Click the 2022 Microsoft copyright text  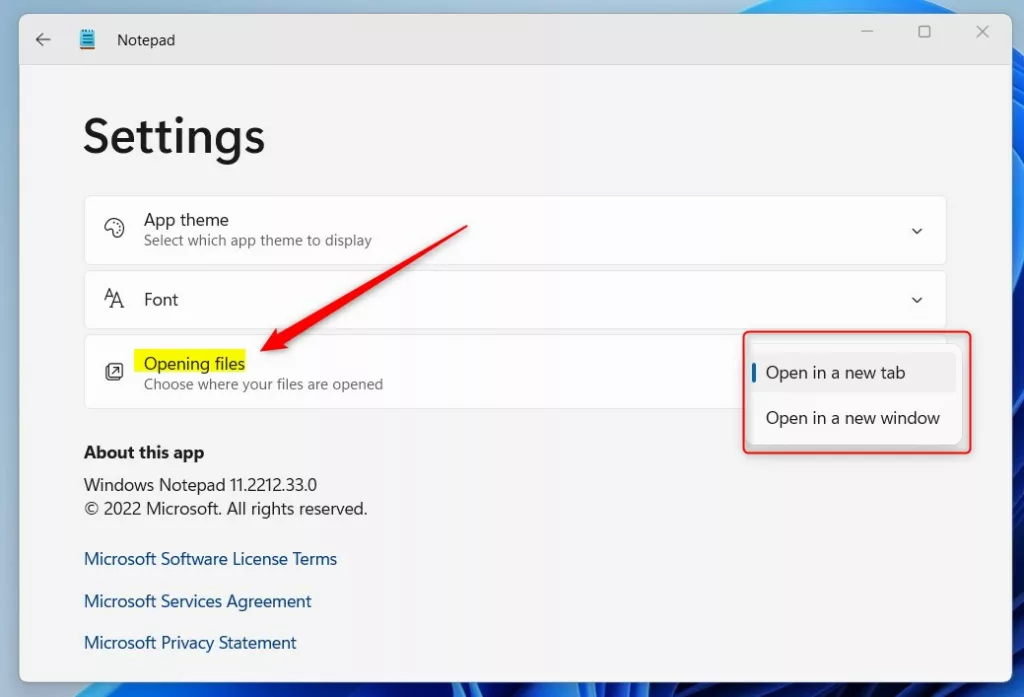(x=225, y=509)
